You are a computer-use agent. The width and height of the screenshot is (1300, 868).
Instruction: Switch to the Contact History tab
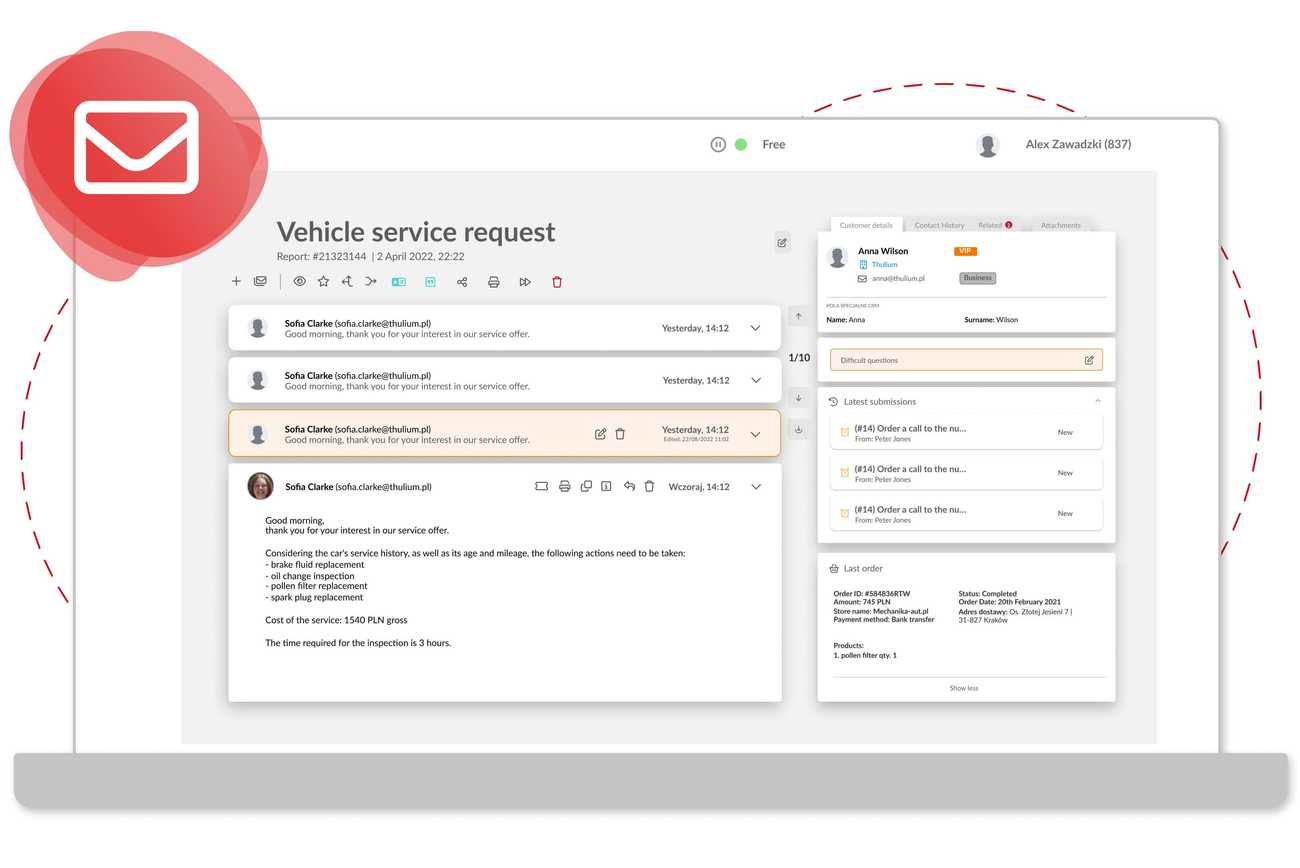[939, 225]
